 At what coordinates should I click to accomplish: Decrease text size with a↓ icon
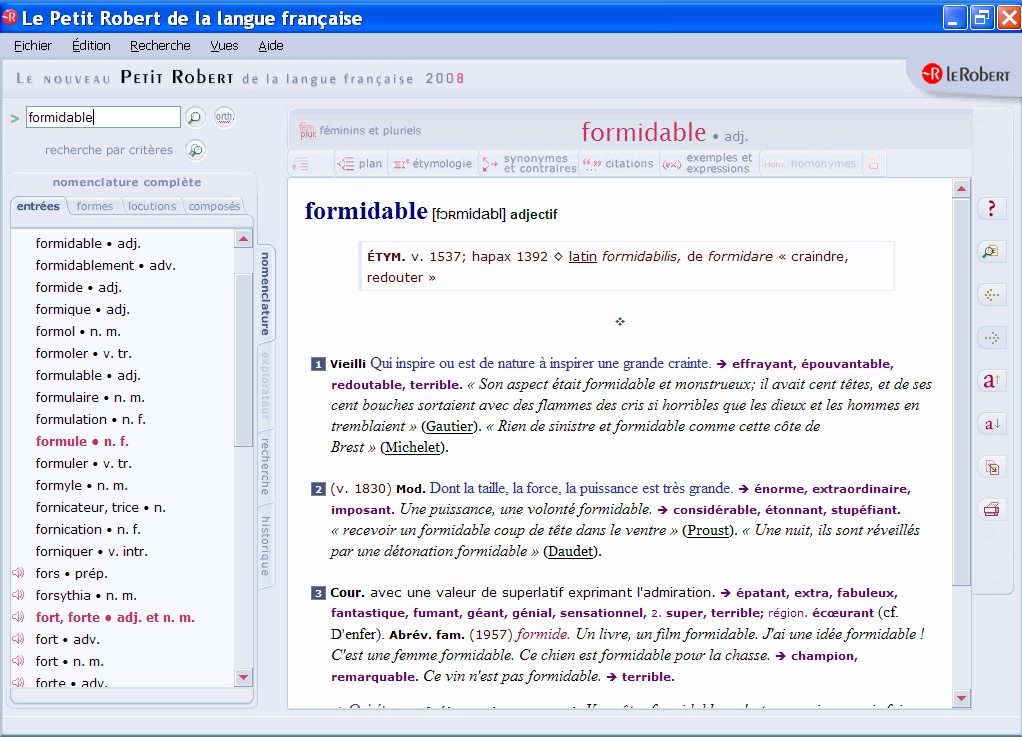tap(991, 424)
